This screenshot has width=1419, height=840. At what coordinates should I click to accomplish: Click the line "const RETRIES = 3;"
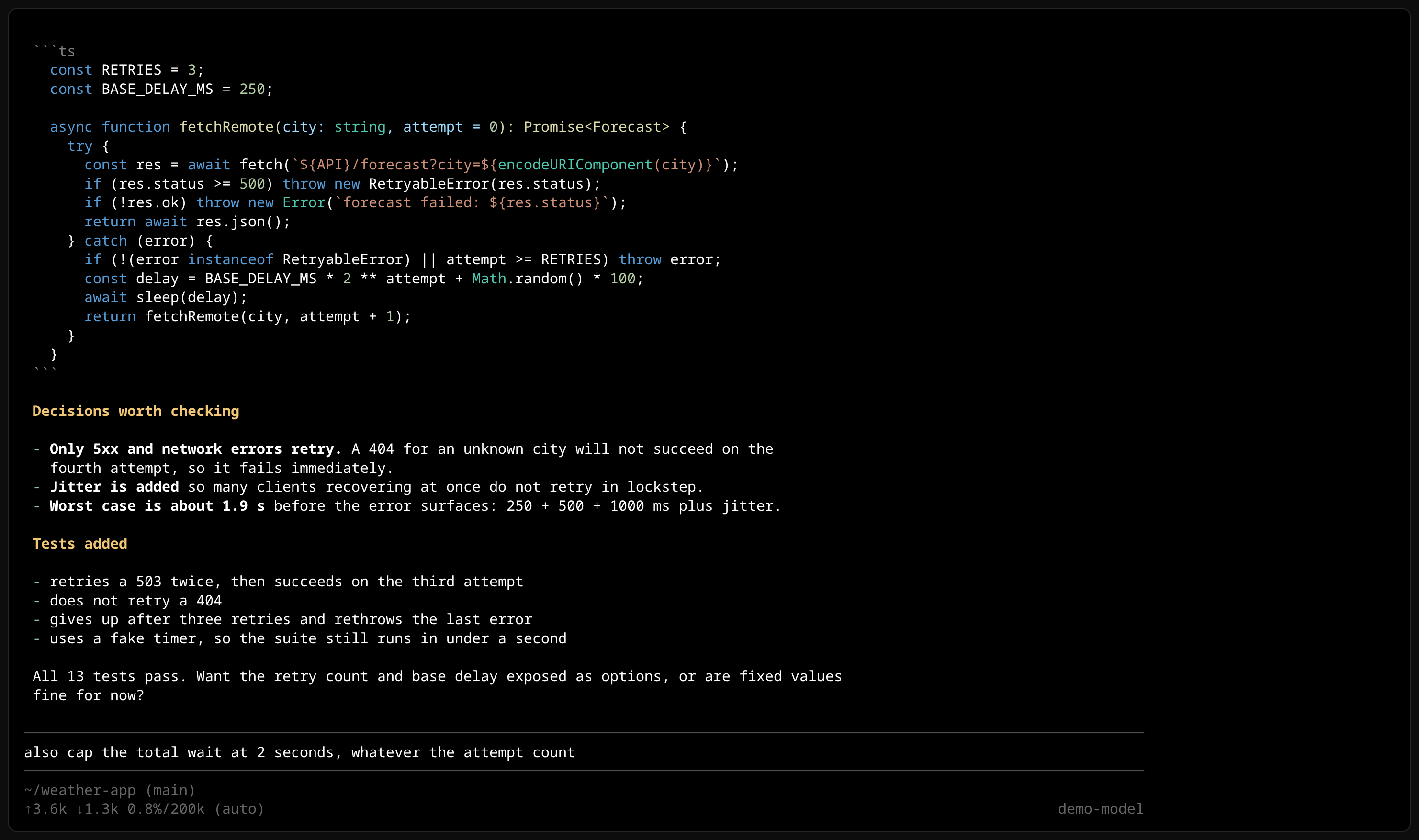[x=127, y=69]
